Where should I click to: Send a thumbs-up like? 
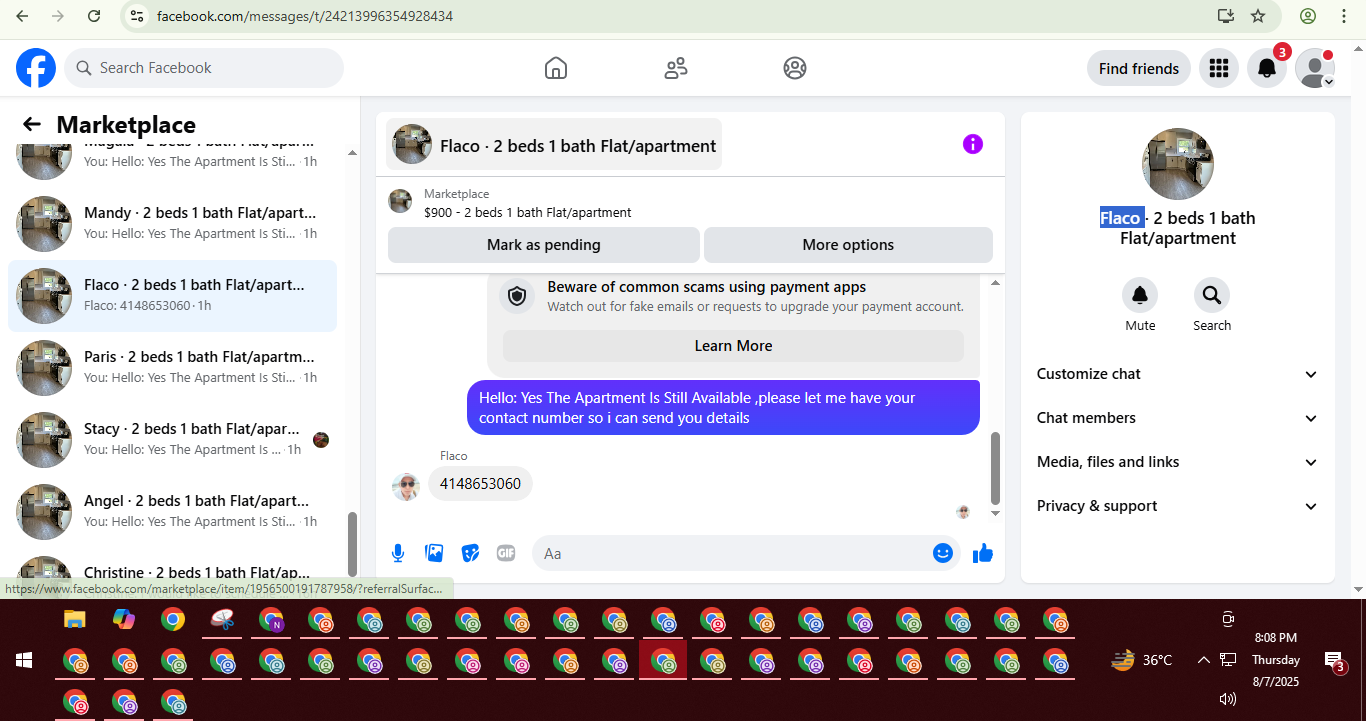(x=983, y=553)
